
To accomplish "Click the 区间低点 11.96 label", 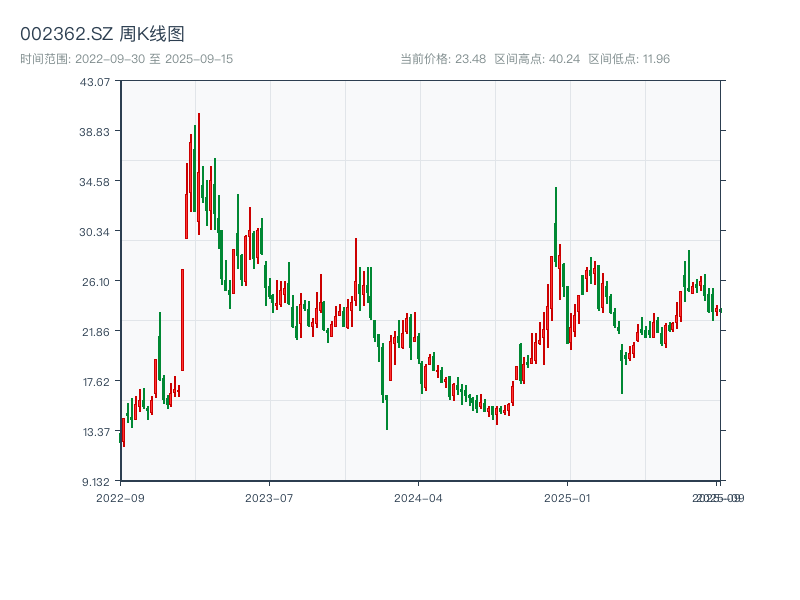I will click(629, 59).
